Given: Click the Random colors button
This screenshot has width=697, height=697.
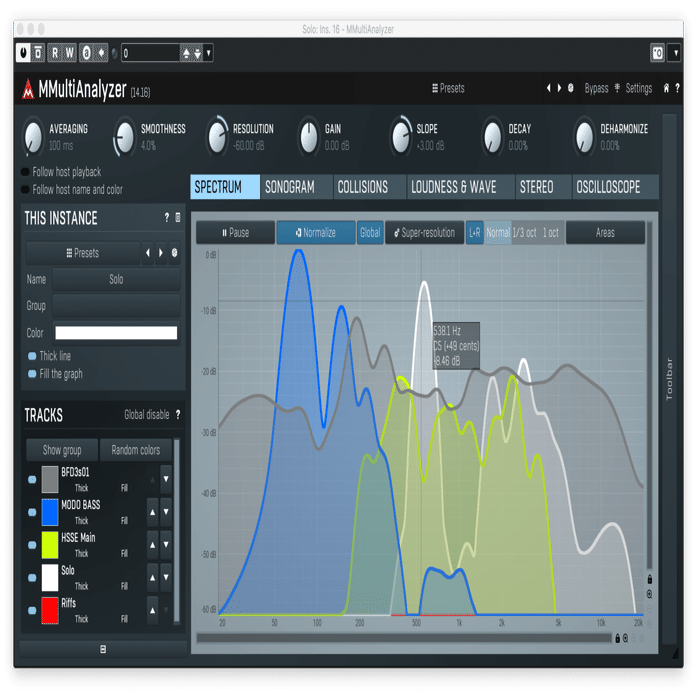Looking at the screenshot, I should tap(136, 450).
